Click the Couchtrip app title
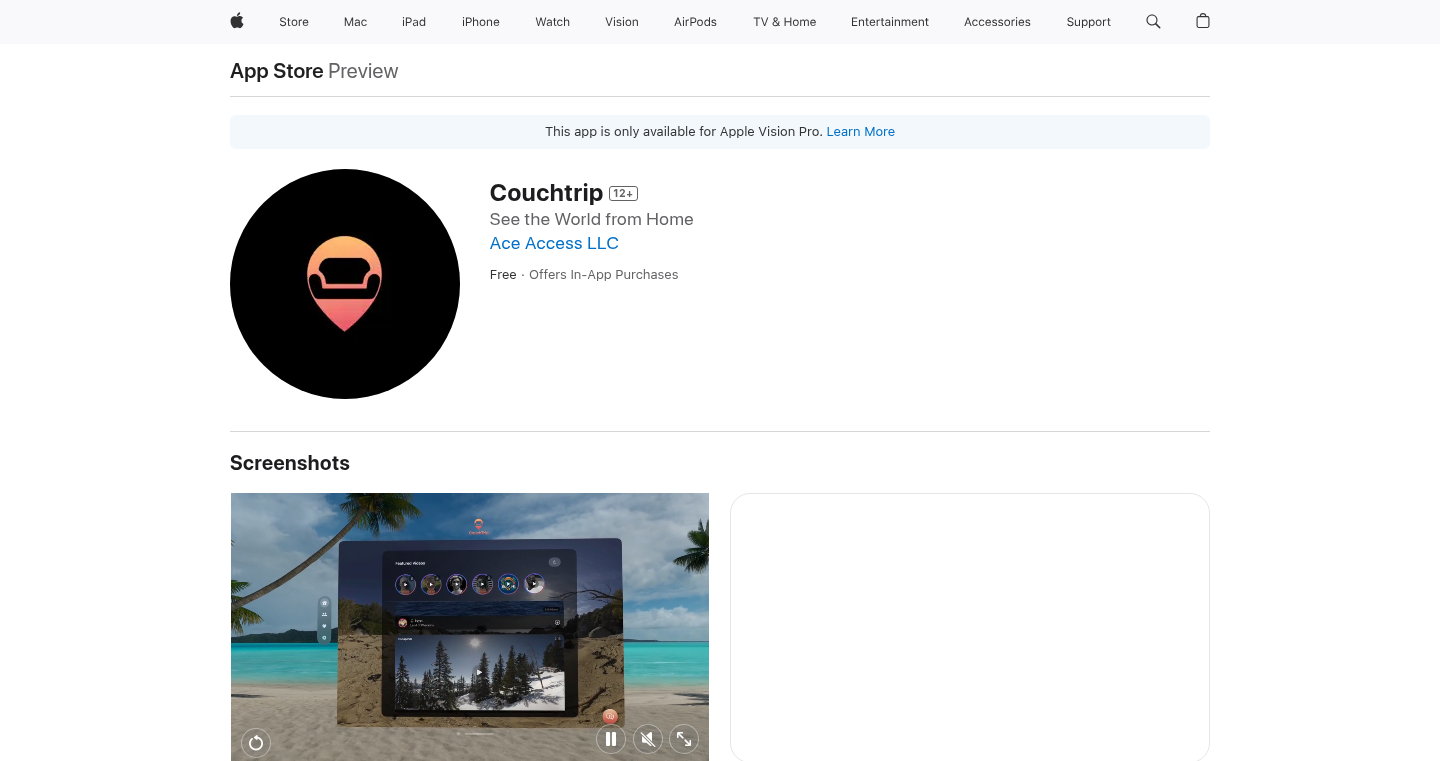 (546, 193)
